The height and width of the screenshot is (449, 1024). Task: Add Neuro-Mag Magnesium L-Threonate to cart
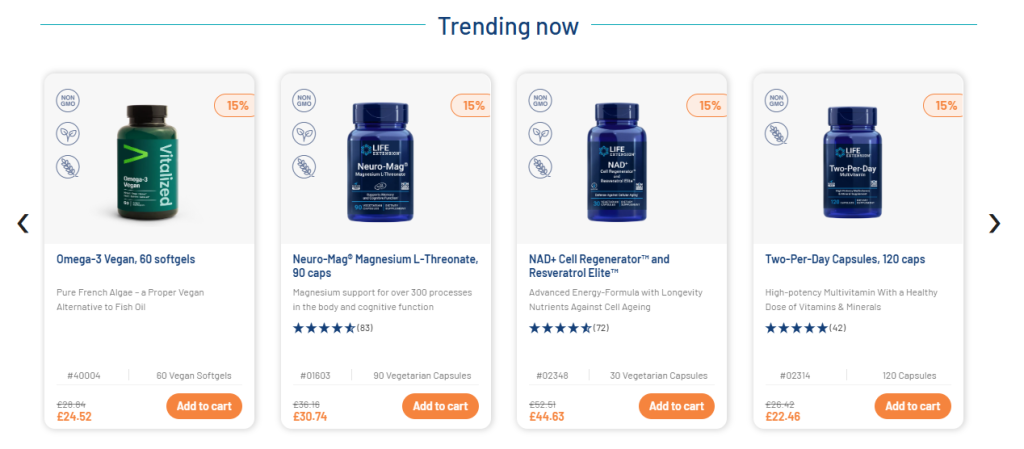coord(440,406)
